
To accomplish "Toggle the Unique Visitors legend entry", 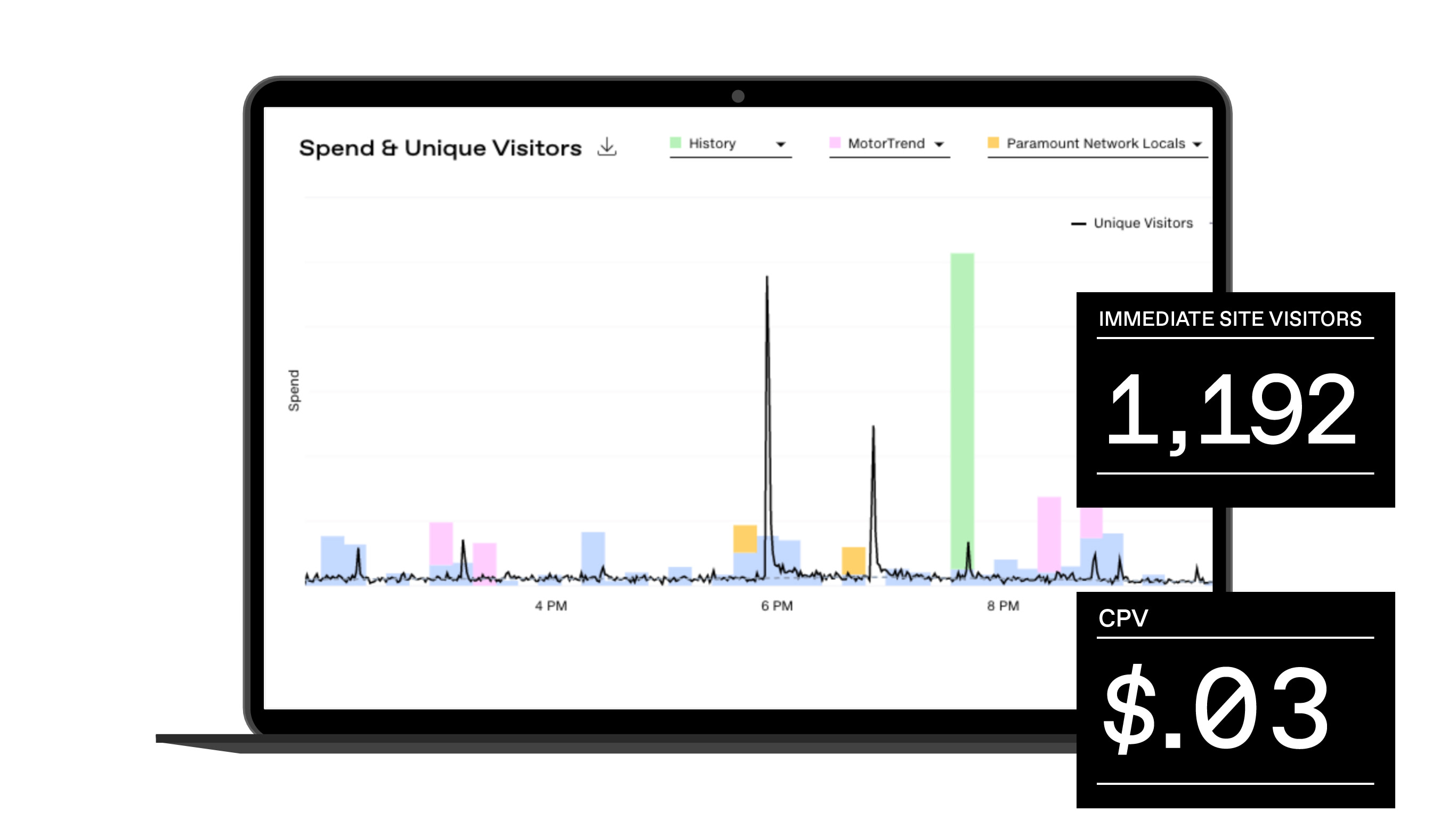I will [x=1142, y=223].
